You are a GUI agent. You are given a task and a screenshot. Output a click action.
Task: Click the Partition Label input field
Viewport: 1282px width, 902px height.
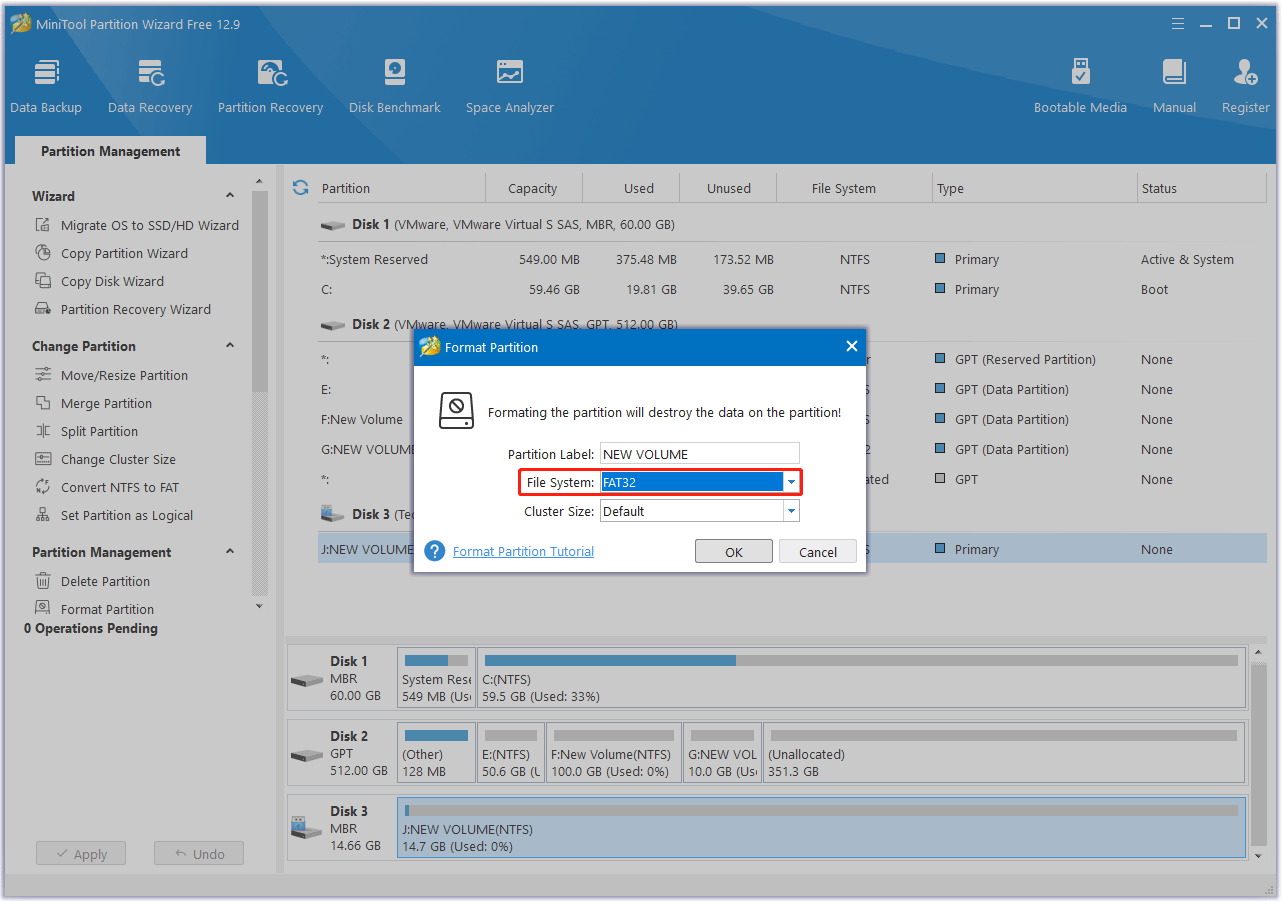700,454
